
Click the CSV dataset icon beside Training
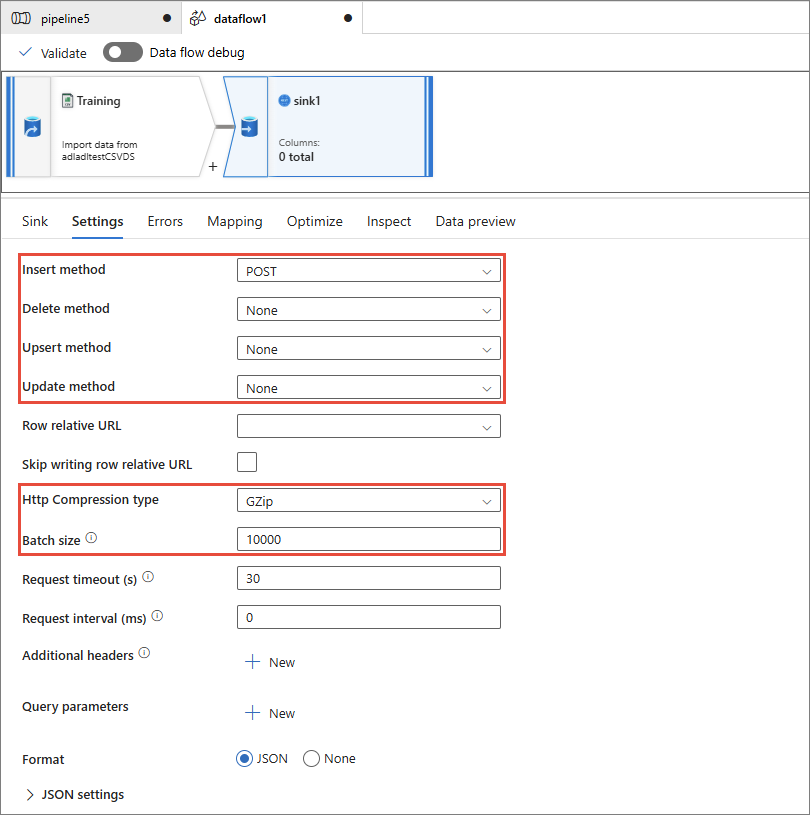(x=67, y=100)
